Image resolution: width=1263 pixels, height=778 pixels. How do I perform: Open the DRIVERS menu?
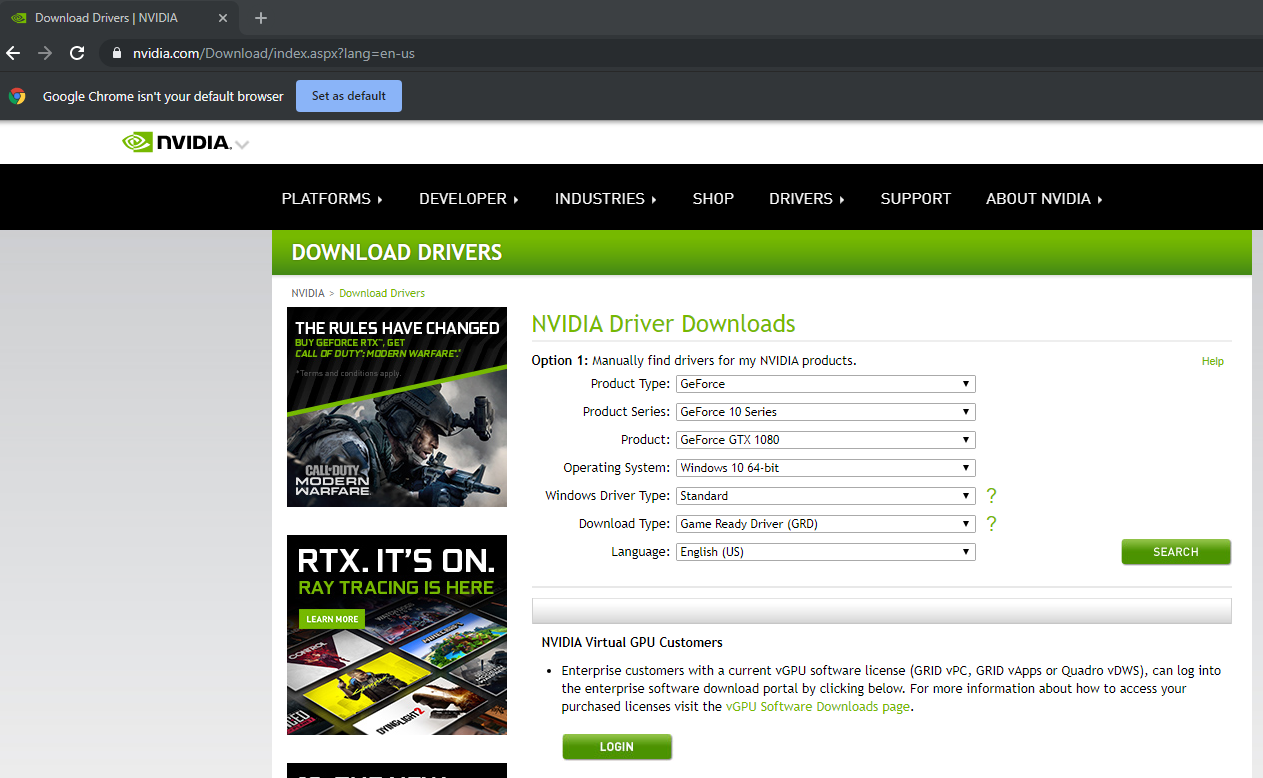[x=807, y=199]
